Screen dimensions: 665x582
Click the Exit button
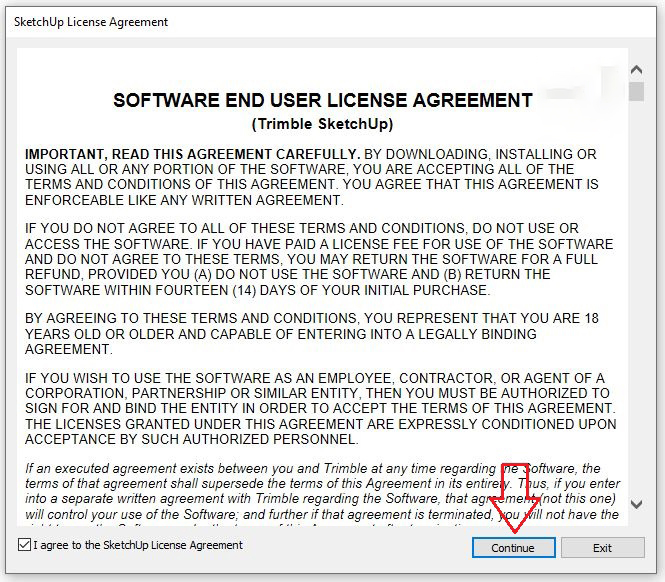[x=602, y=548]
